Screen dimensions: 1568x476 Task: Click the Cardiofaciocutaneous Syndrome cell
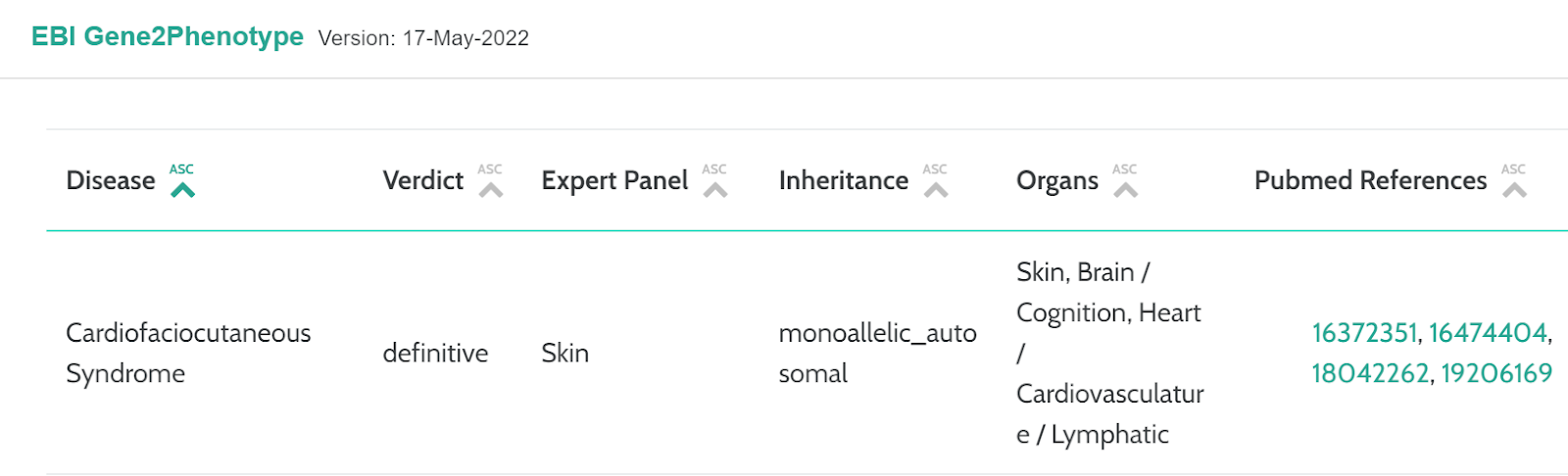[x=188, y=353]
